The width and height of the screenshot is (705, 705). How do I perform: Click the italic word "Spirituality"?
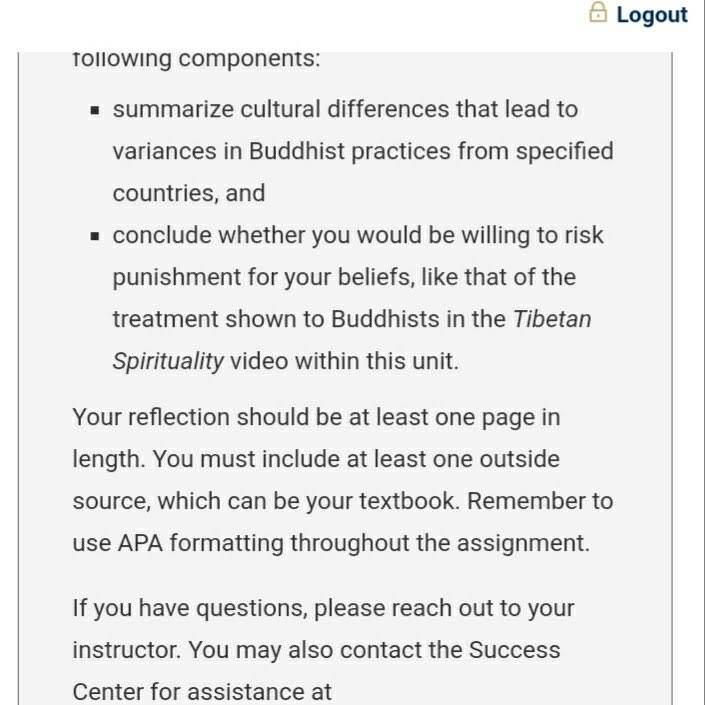168,361
